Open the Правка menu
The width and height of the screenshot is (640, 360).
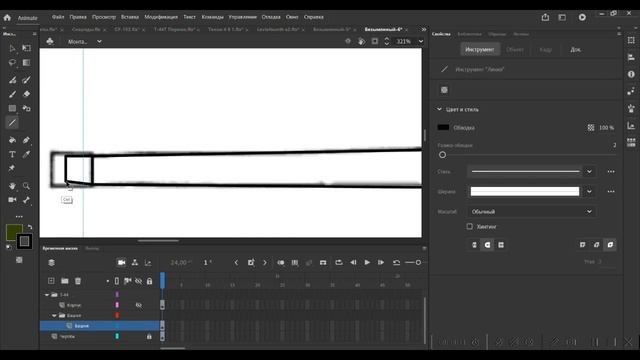tap(78, 17)
